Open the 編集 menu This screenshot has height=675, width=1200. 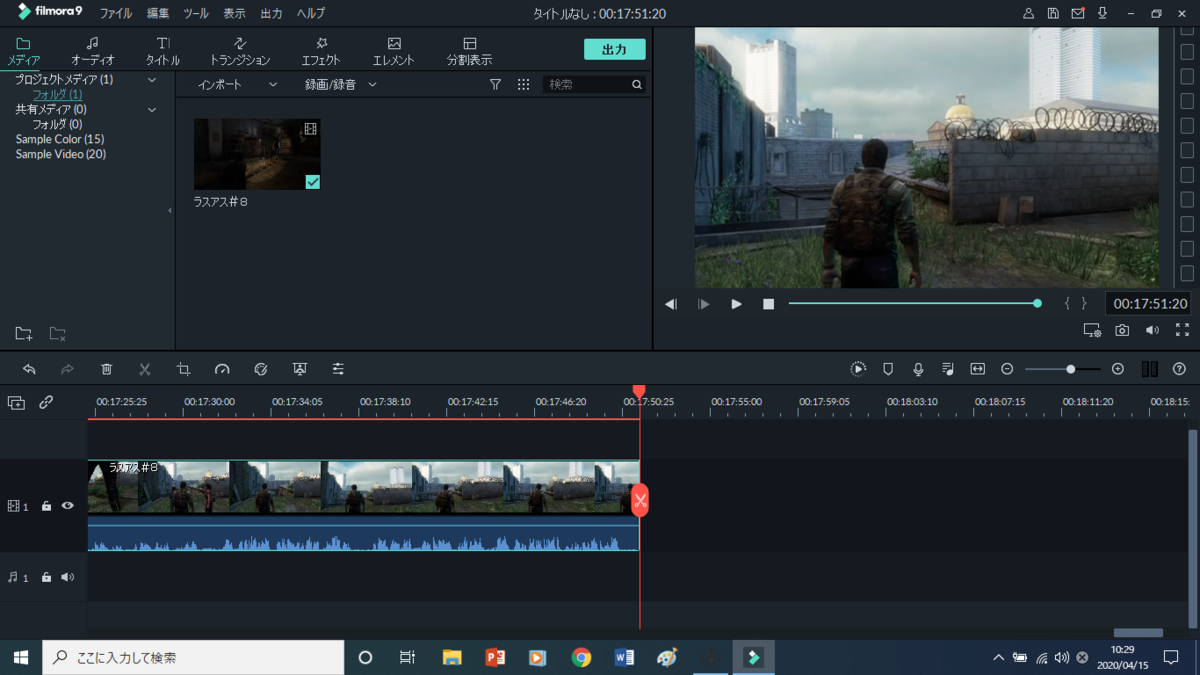(158, 14)
